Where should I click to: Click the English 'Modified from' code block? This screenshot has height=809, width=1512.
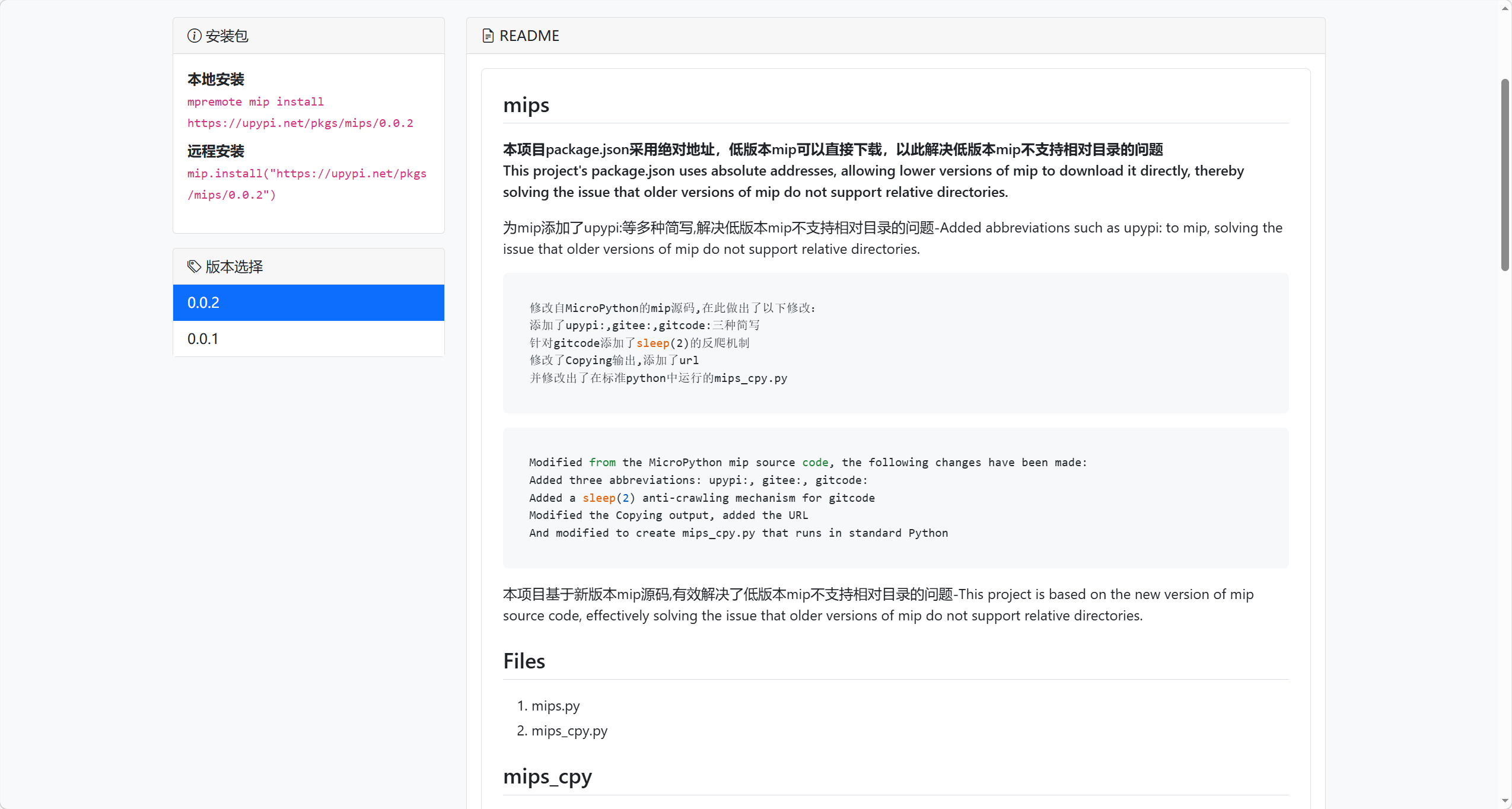(x=895, y=498)
